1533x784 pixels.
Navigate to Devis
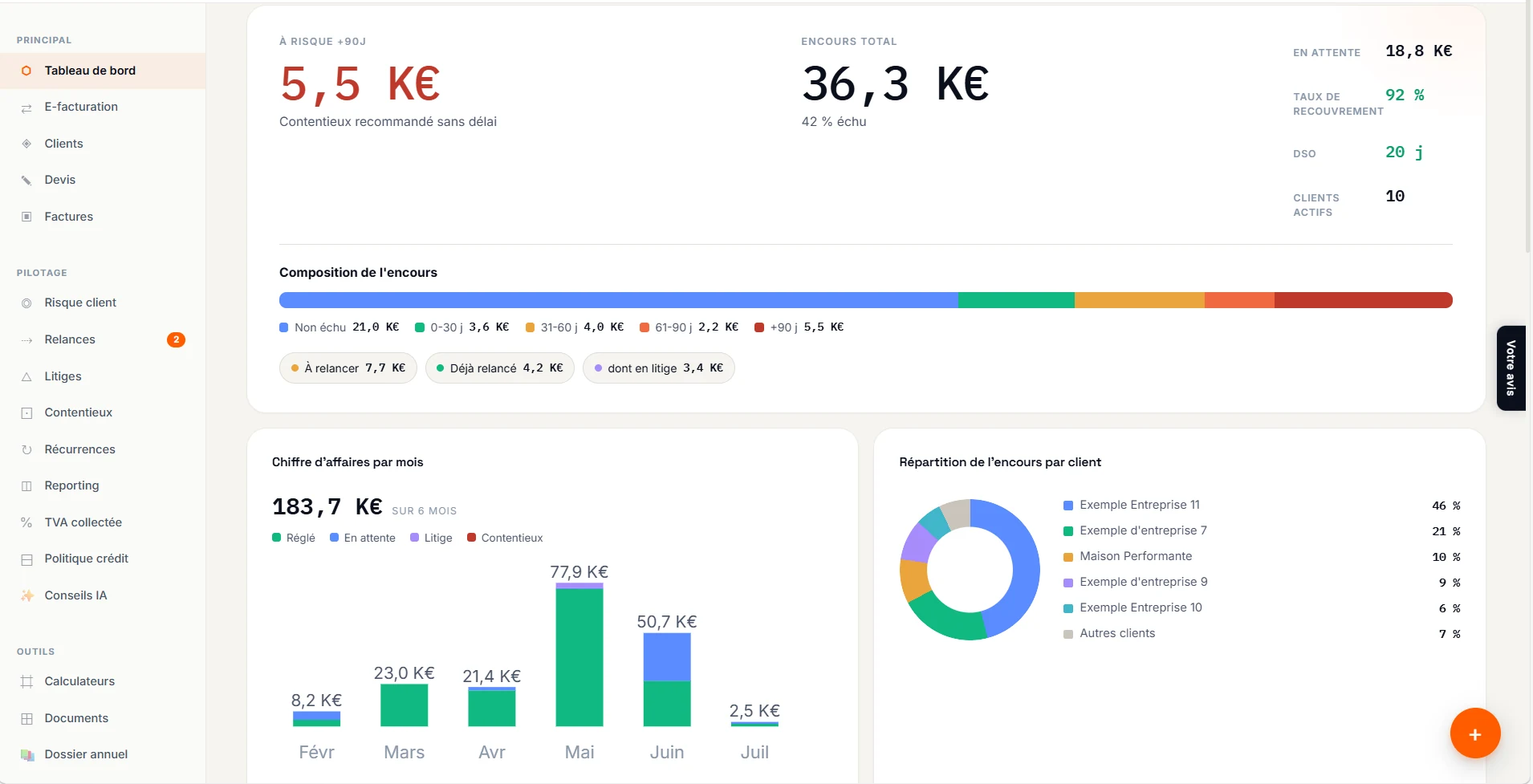click(x=103, y=180)
